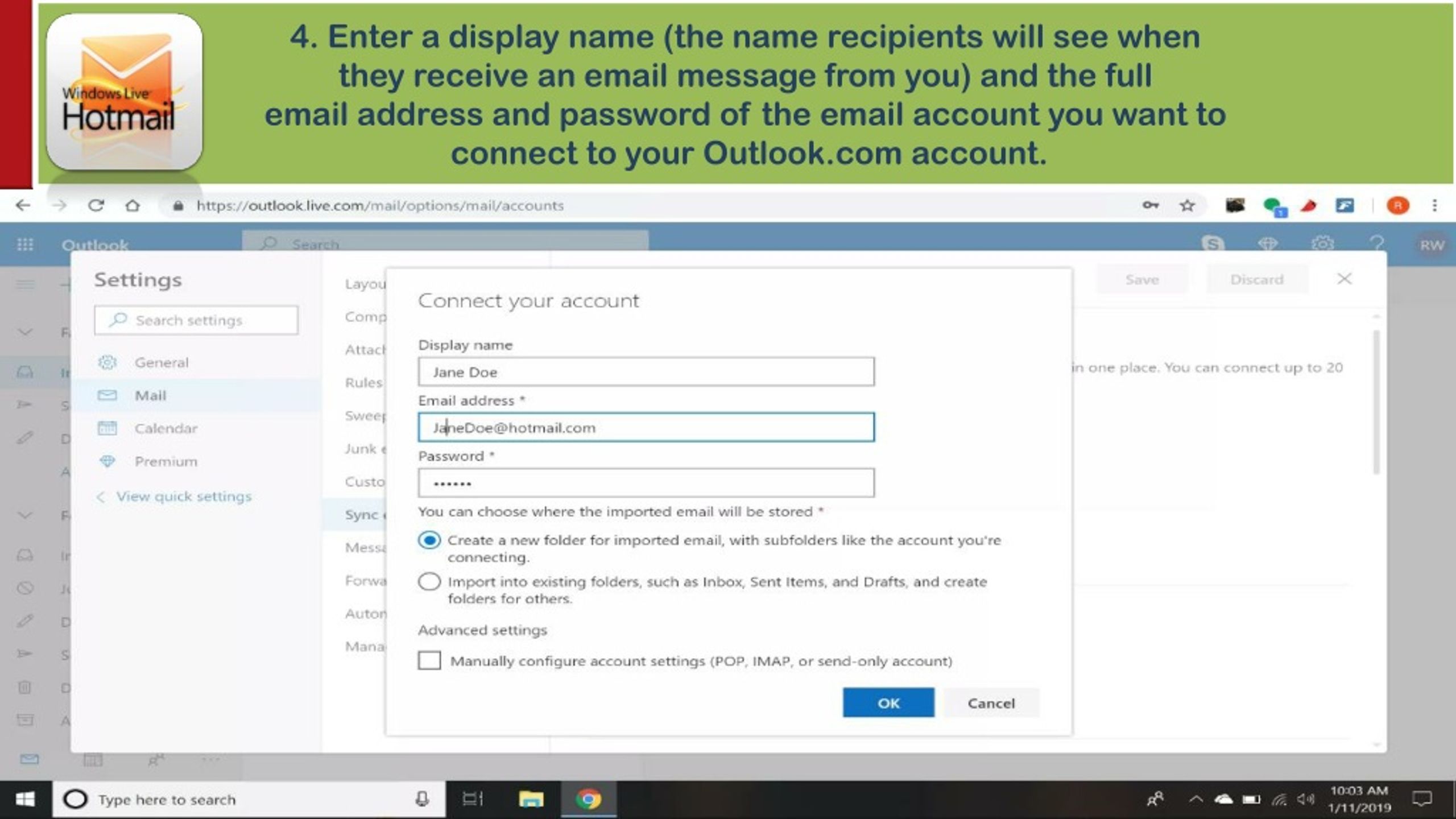The width and height of the screenshot is (1456, 819).
Task: Select Premium in Settings sidebar
Action: (196, 461)
